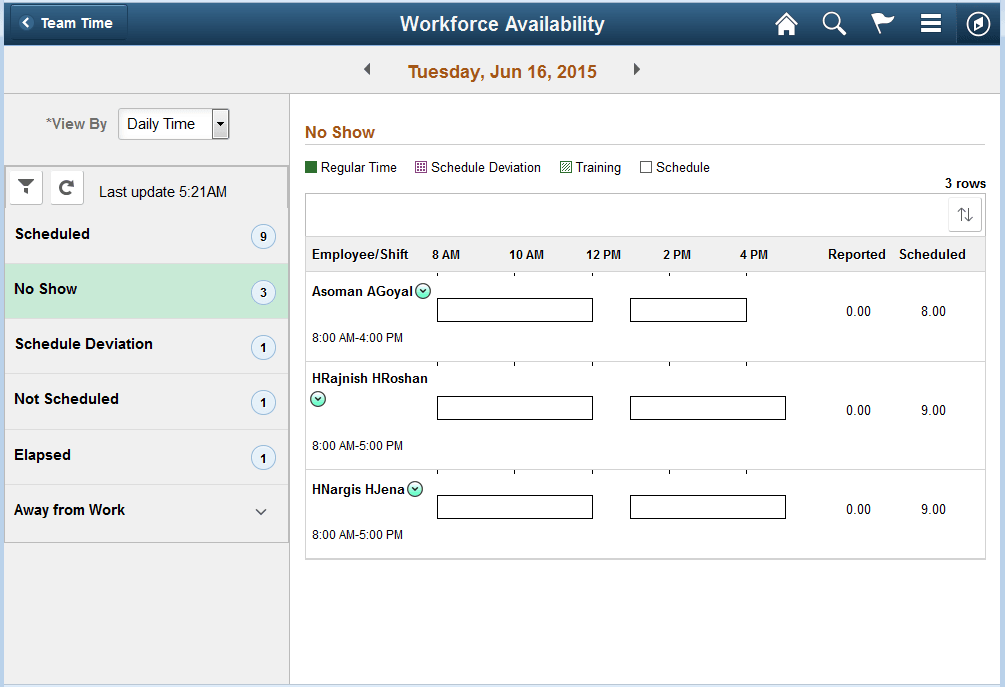This screenshot has width=1005, height=687.
Task: Open the NavBar compass icon
Action: click(978, 24)
